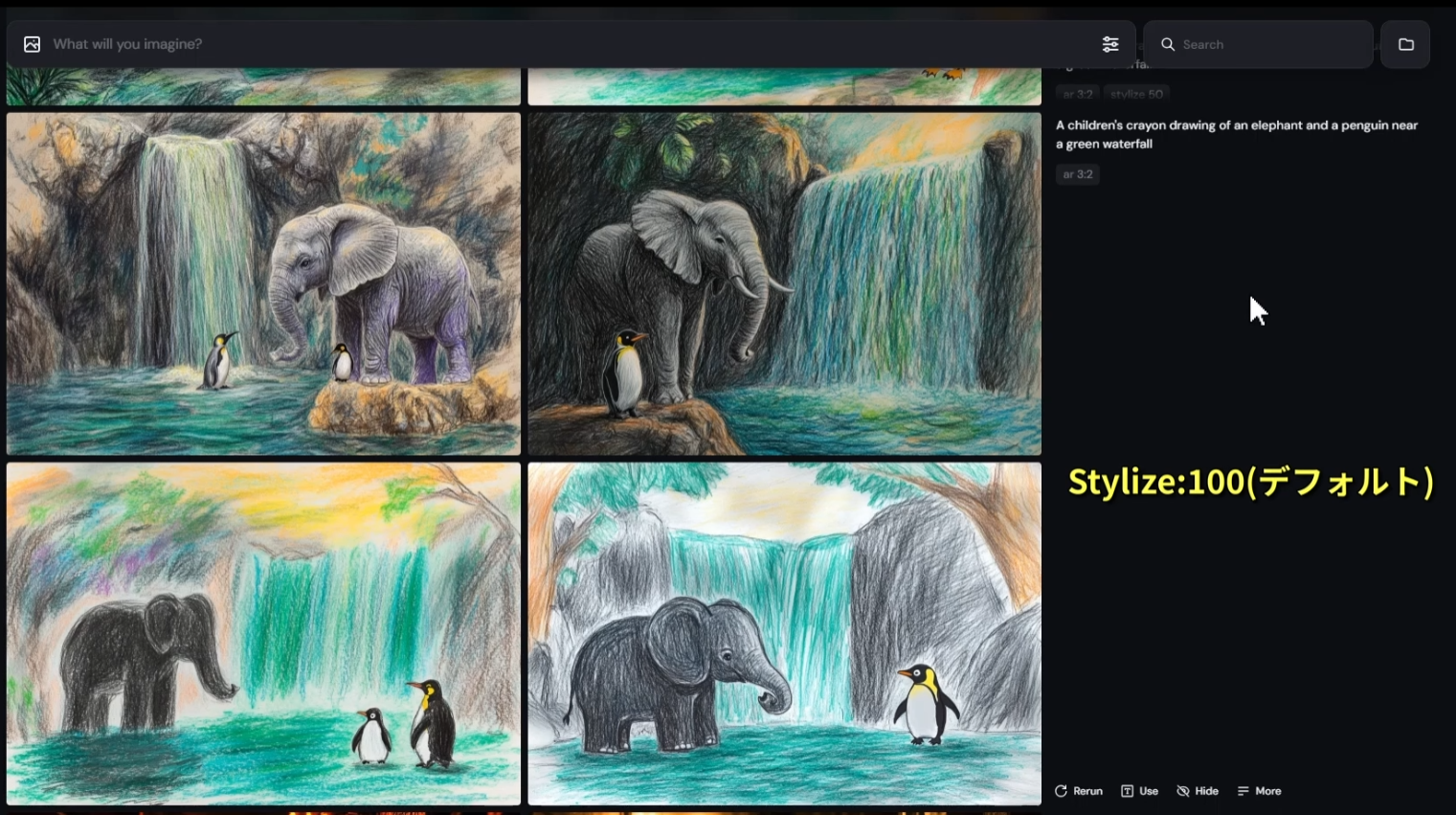This screenshot has height=815, width=1456.
Task: Hide this image set with Hide
Action: (x=1198, y=791)
